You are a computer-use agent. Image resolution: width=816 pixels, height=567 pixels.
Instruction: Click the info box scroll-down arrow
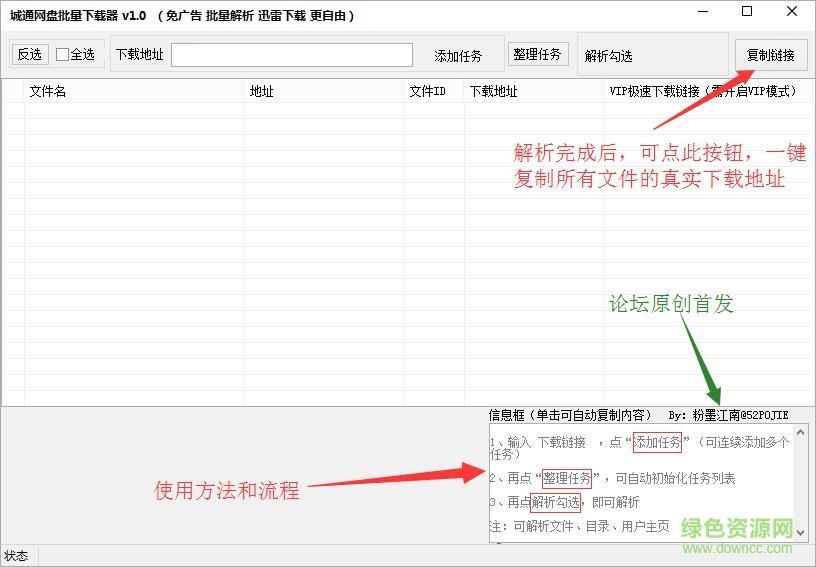point(800,533)
